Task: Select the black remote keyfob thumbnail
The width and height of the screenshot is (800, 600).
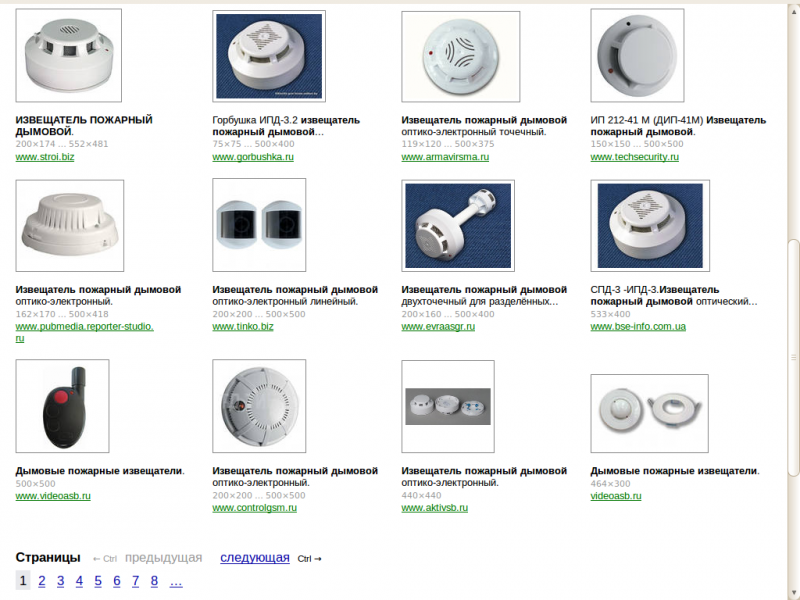Action: coord(62,406)
